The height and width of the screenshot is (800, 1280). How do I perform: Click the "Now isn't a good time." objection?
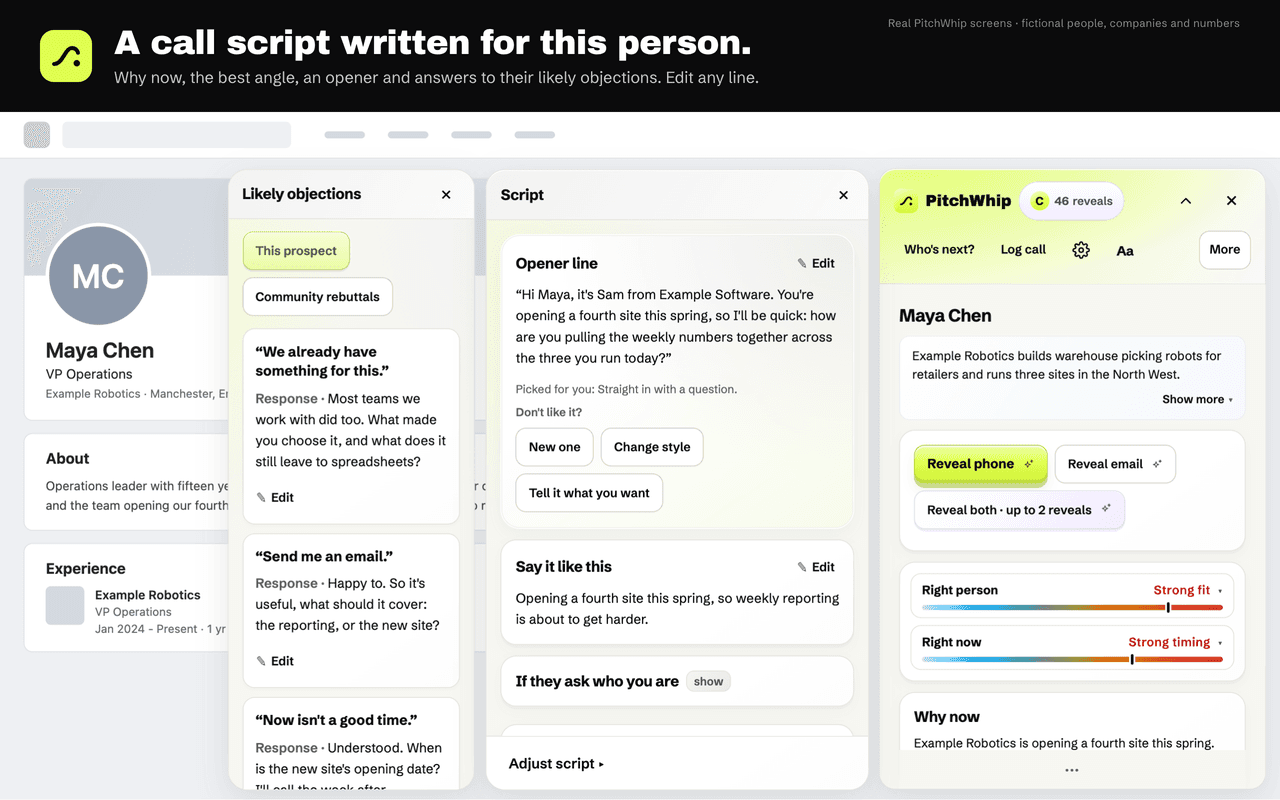click(x=336, y=720)
